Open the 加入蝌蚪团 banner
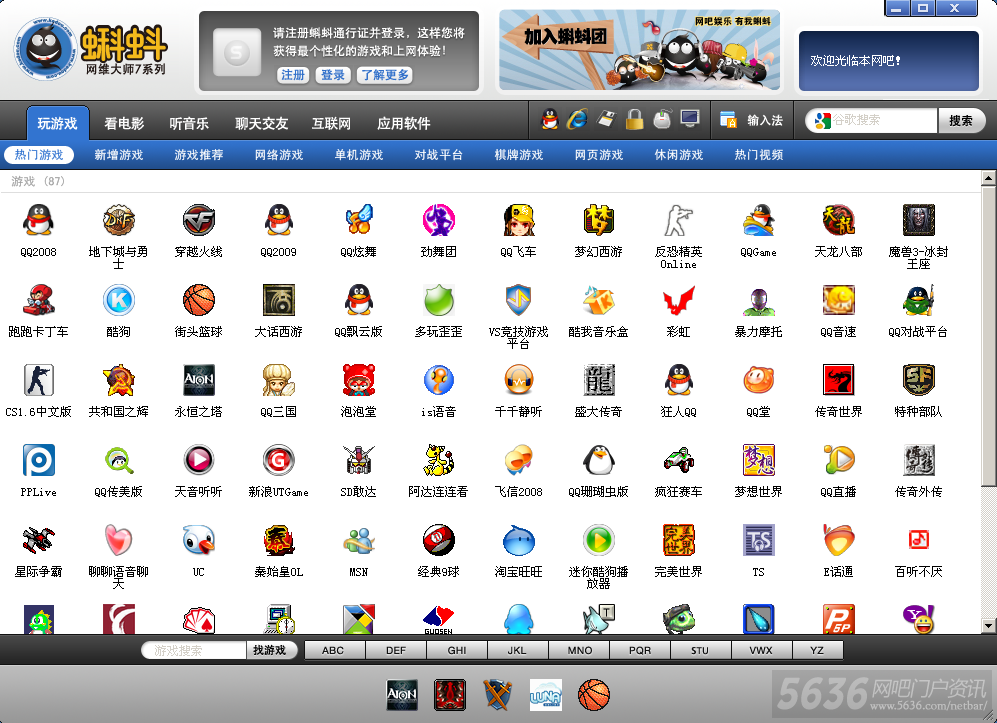The image size is (997, 723). [x=639, y=50]
